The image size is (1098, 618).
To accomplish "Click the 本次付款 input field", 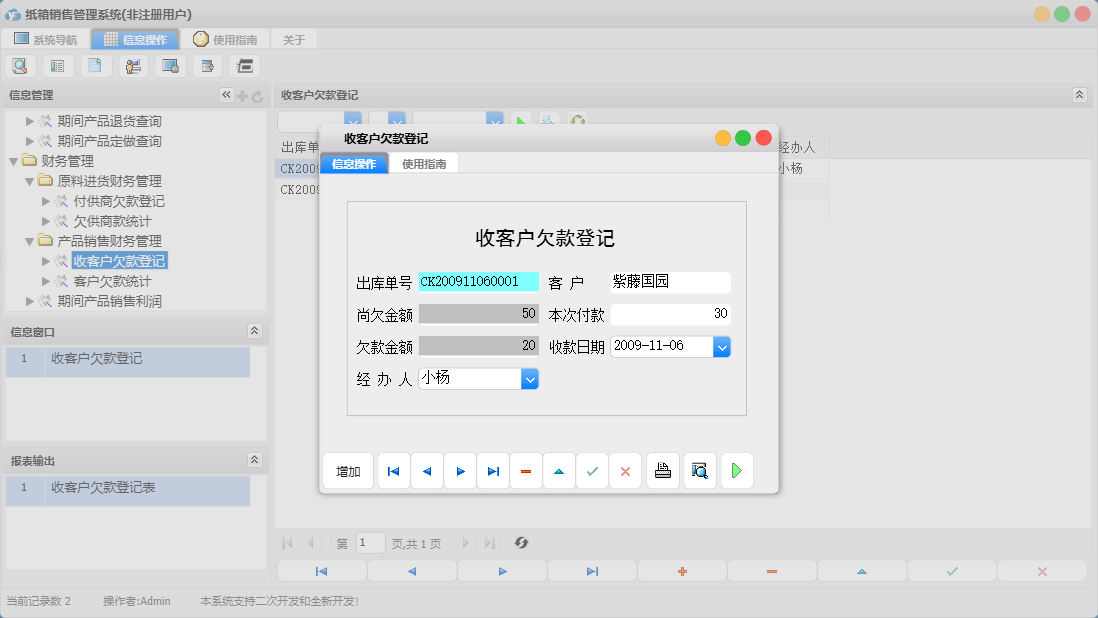I will 670,315.
